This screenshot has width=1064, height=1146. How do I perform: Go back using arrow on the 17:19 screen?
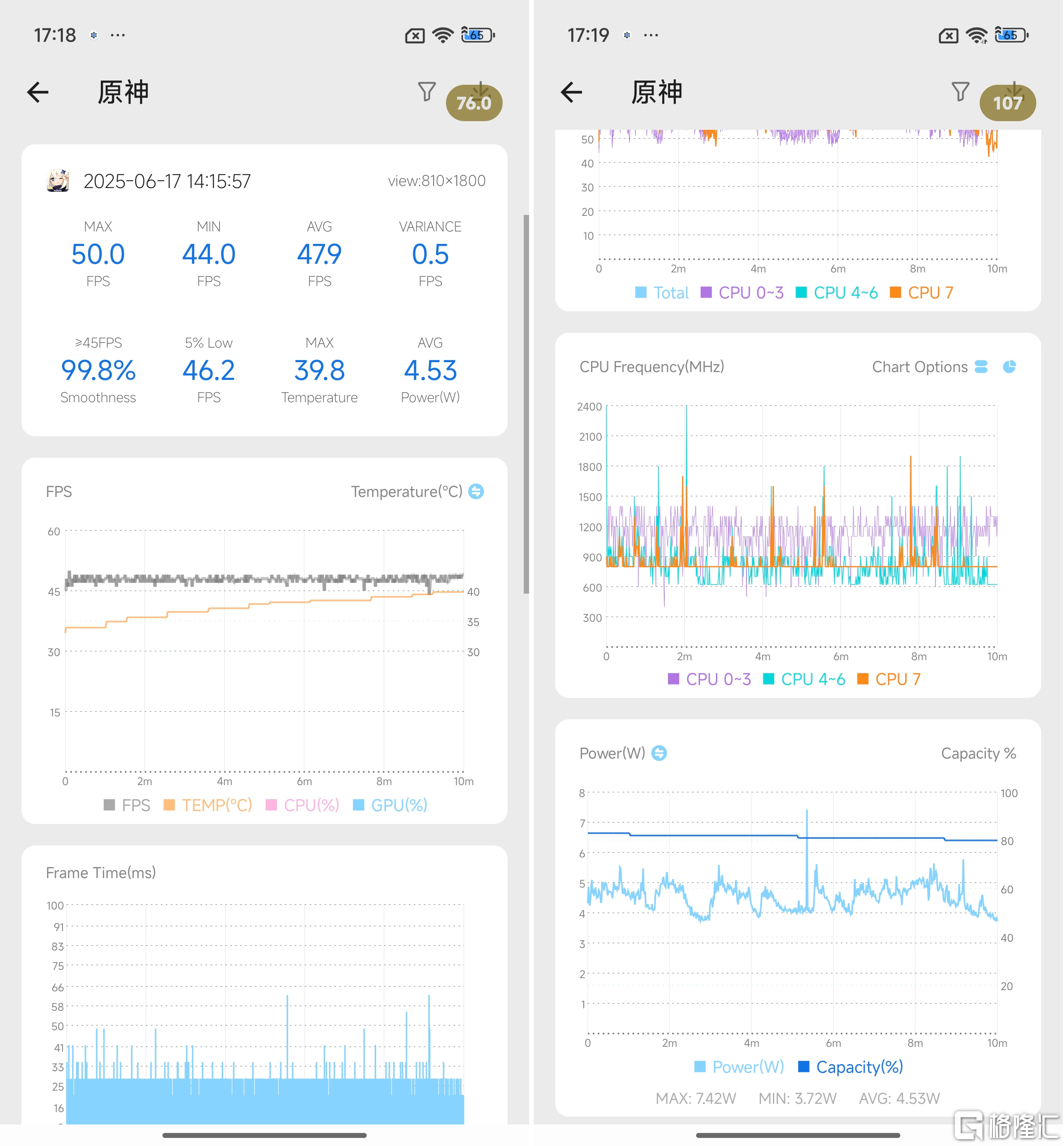pos(571,92)
